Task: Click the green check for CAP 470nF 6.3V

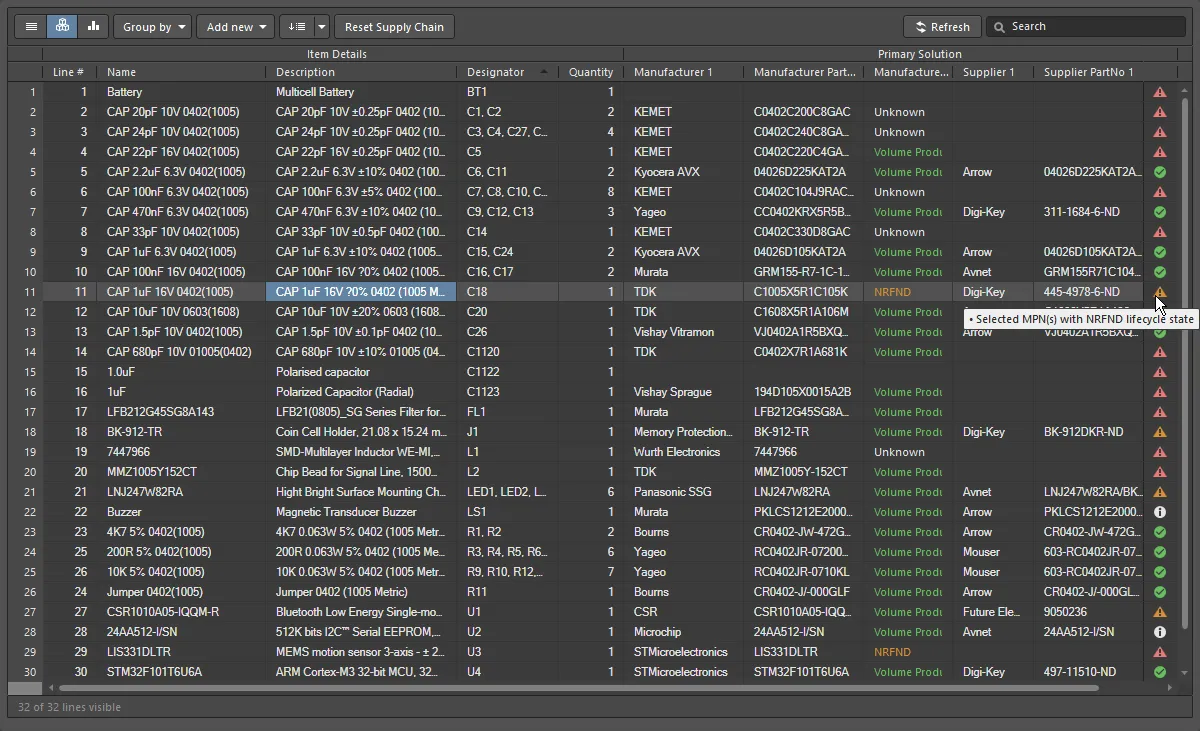Action: pyautogui.click(x=1160, y=212)
